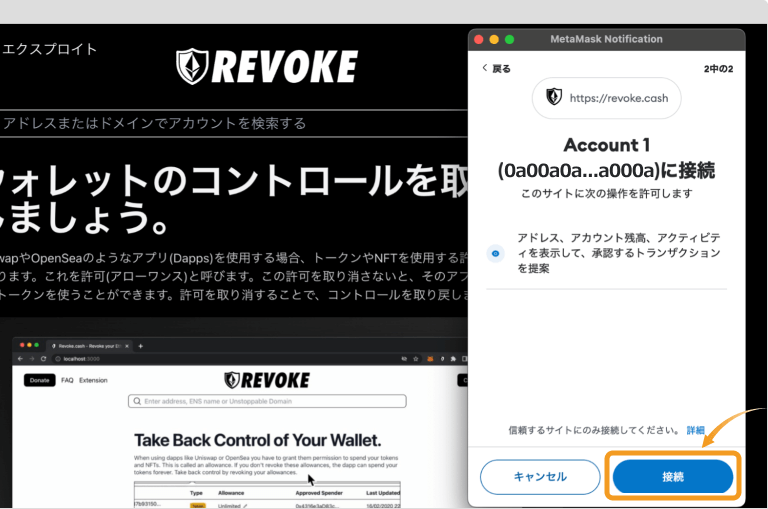The image size is (768, 509).
Task: Click the 2中の2 step indicator text
Action: point(719,69)
